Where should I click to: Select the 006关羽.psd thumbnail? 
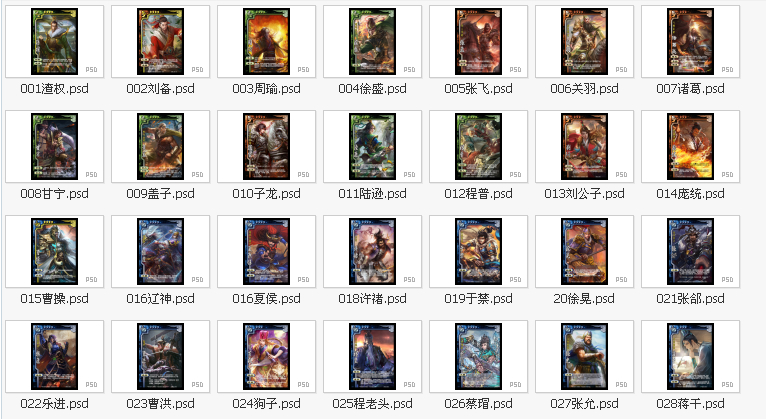tap(584, 42)
